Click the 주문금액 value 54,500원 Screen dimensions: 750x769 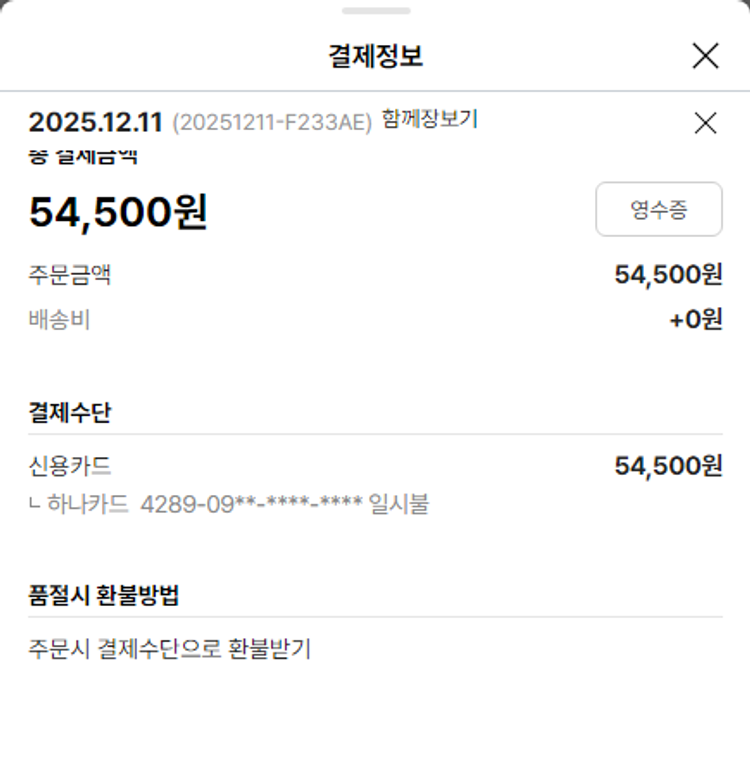(x=668, y=274)
